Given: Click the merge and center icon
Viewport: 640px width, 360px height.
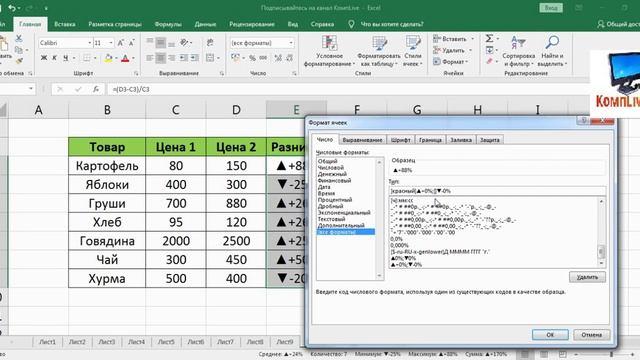Looking at the screenshot, I should click(210, 58).
